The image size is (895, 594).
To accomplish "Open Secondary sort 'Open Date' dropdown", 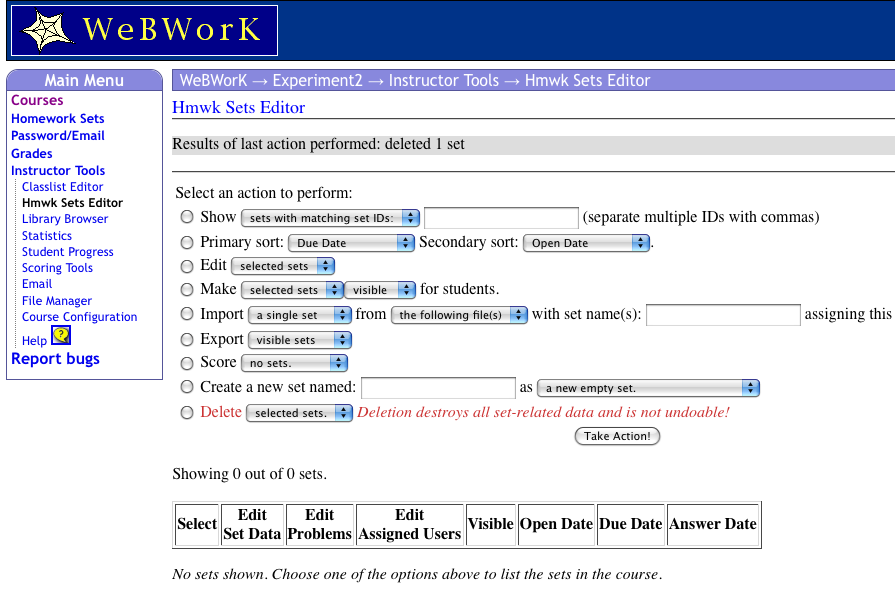I will [586, 243].
